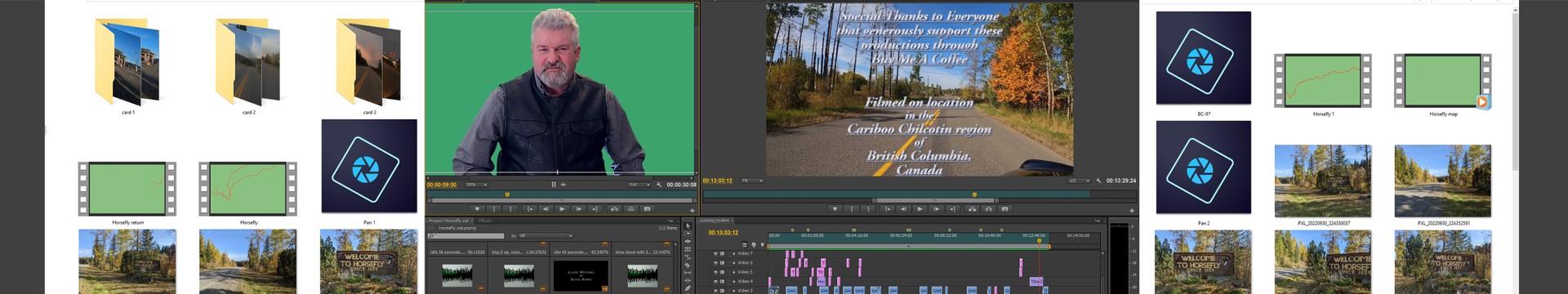Go to Out point in Program monitor
The width and height of the screenshot is (1568, 294).
point(952,209)
